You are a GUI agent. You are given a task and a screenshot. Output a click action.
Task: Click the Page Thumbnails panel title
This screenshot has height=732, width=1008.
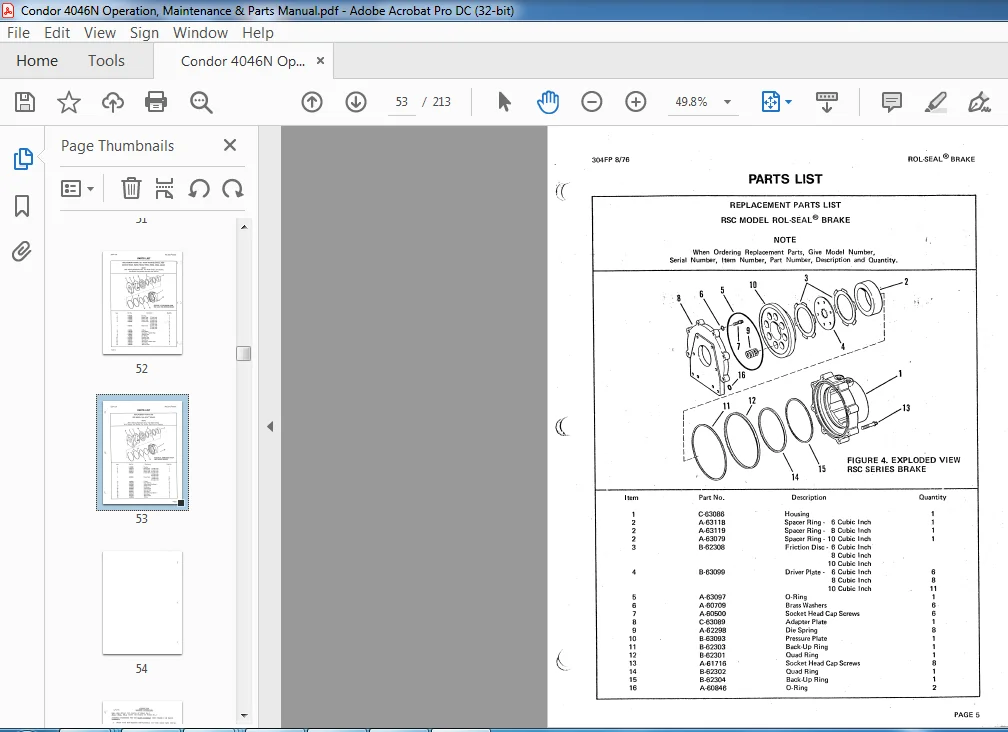[x=118, y=146]
